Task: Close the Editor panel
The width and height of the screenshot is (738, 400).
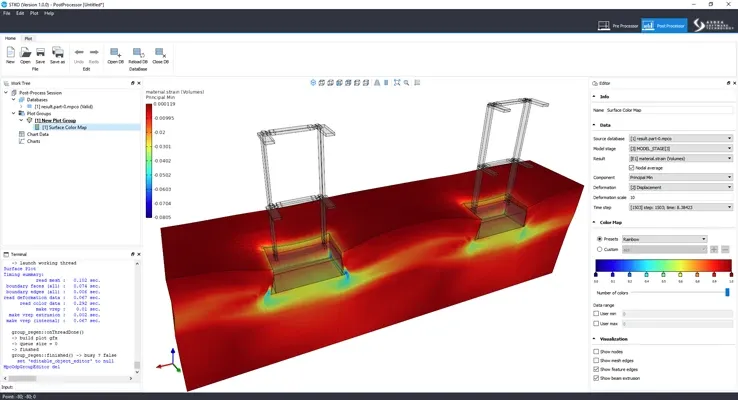Action: coord(735,83)
